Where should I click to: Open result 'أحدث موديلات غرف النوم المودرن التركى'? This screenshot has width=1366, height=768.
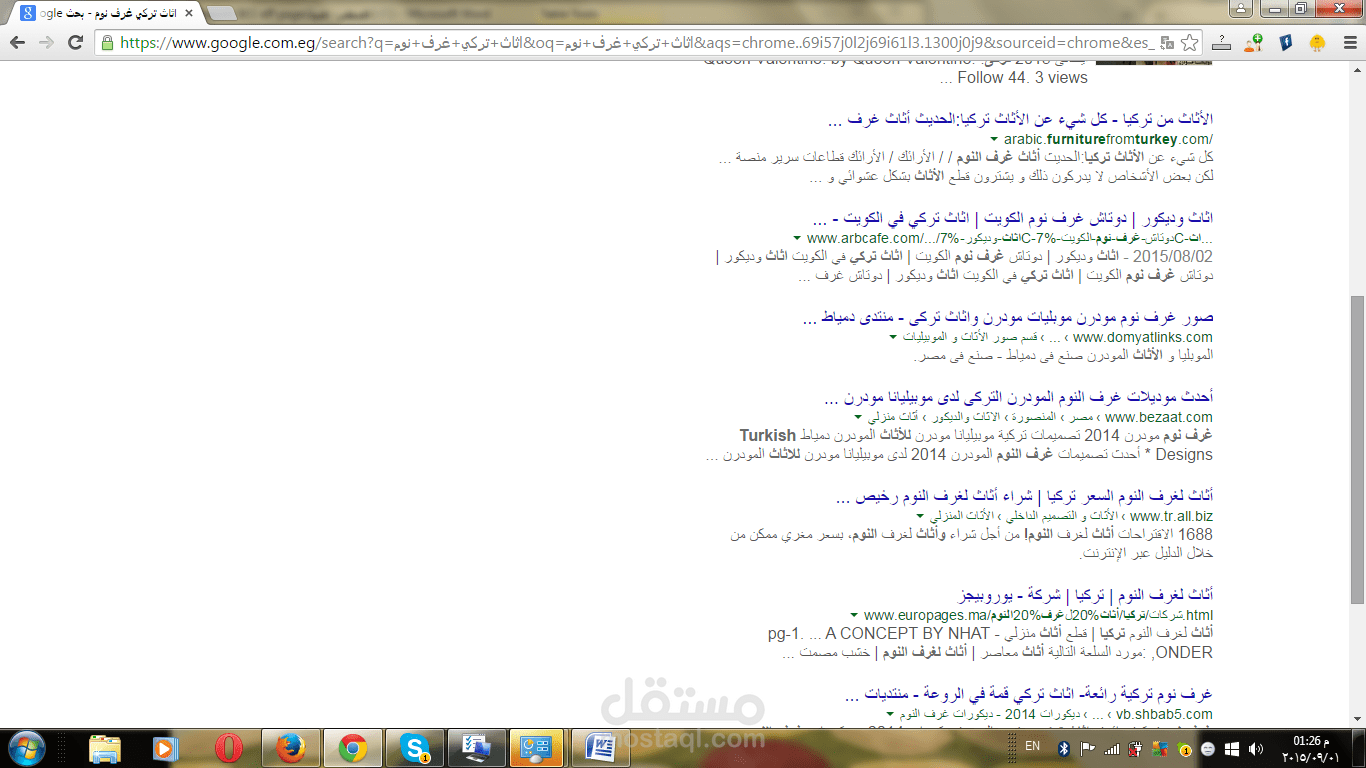tap(1019, 398)
